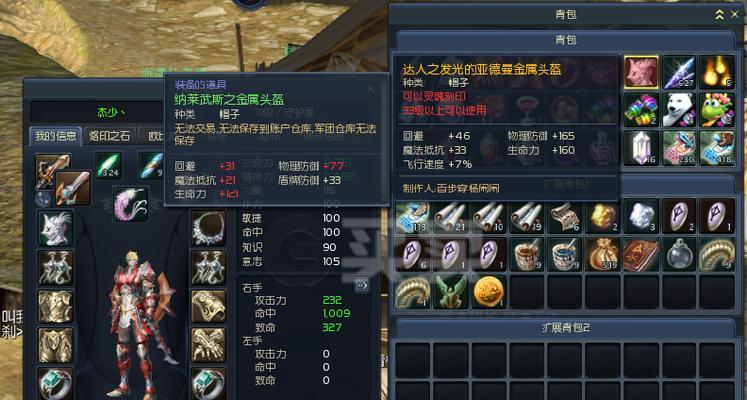Collapse the 背包 window with double-chevron
This screenshot has height=400, width=747.
coord(719,15)
